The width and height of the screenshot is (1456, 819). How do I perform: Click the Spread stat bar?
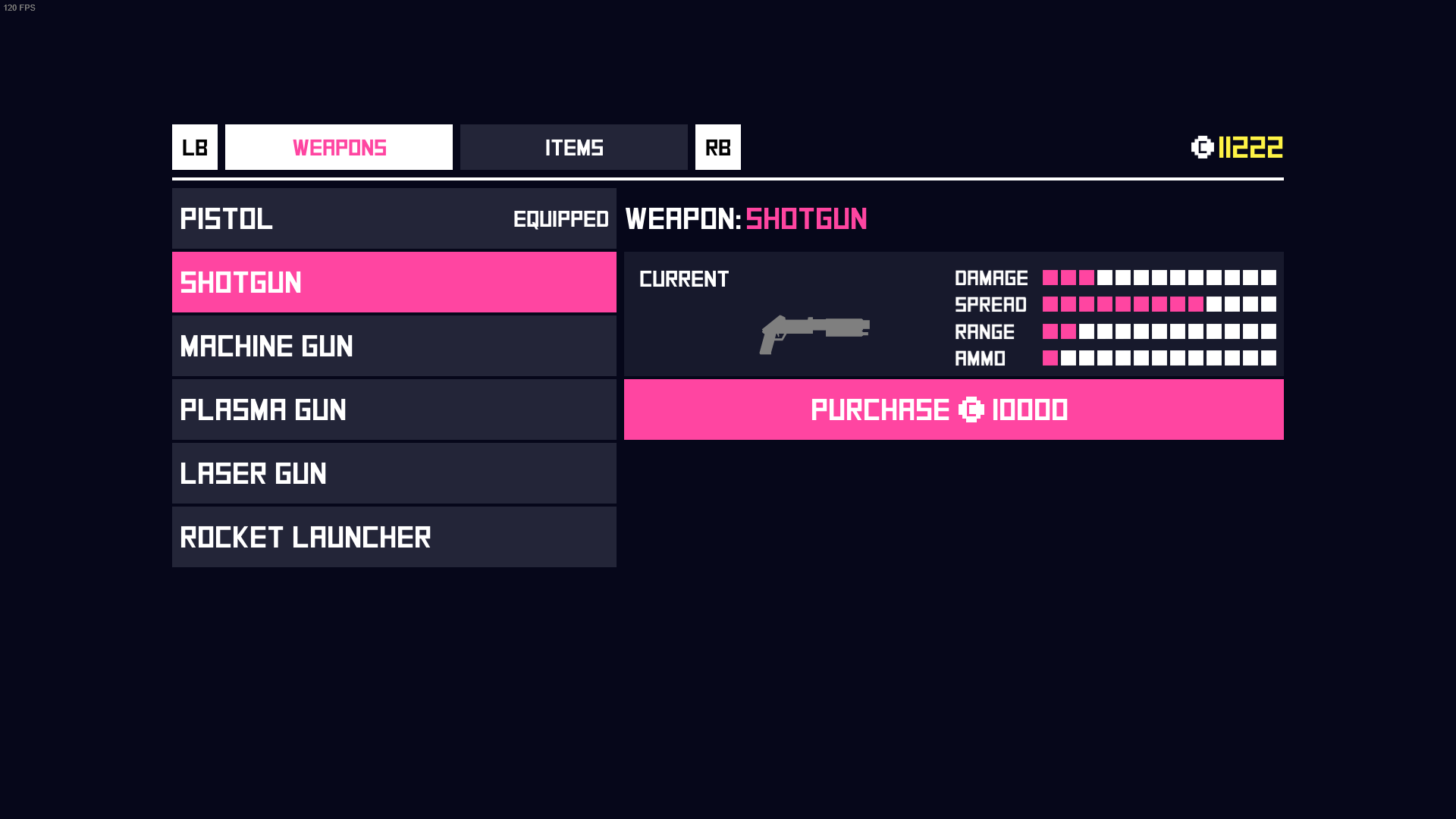(1159, 305)
